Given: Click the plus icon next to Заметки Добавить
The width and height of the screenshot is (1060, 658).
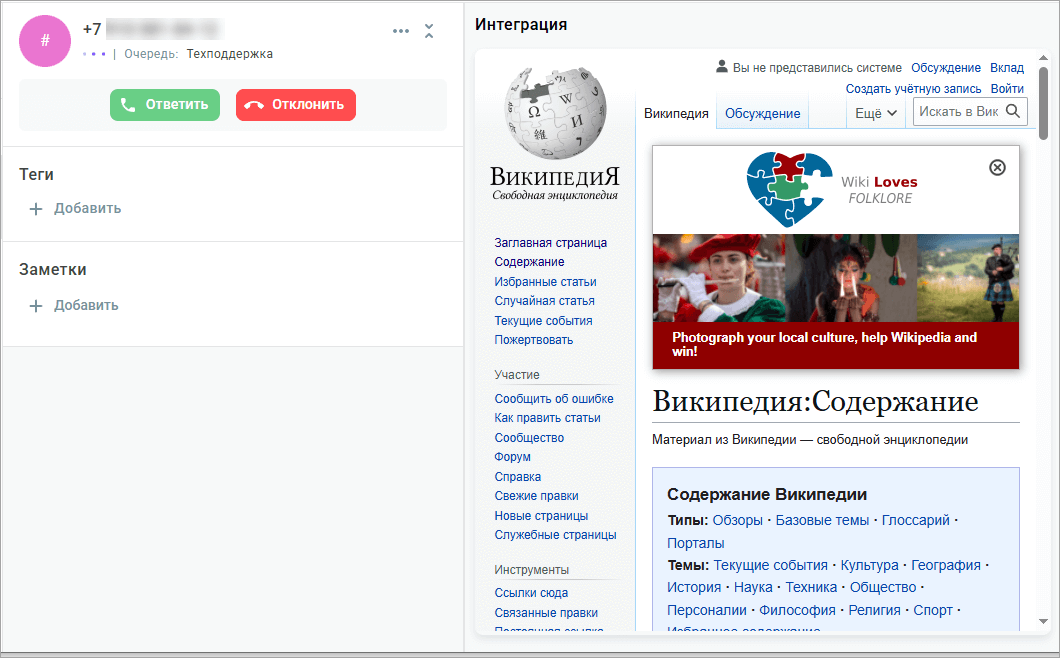Looking at the screenshot, I should pyautogui.click(x=36, y=306).
